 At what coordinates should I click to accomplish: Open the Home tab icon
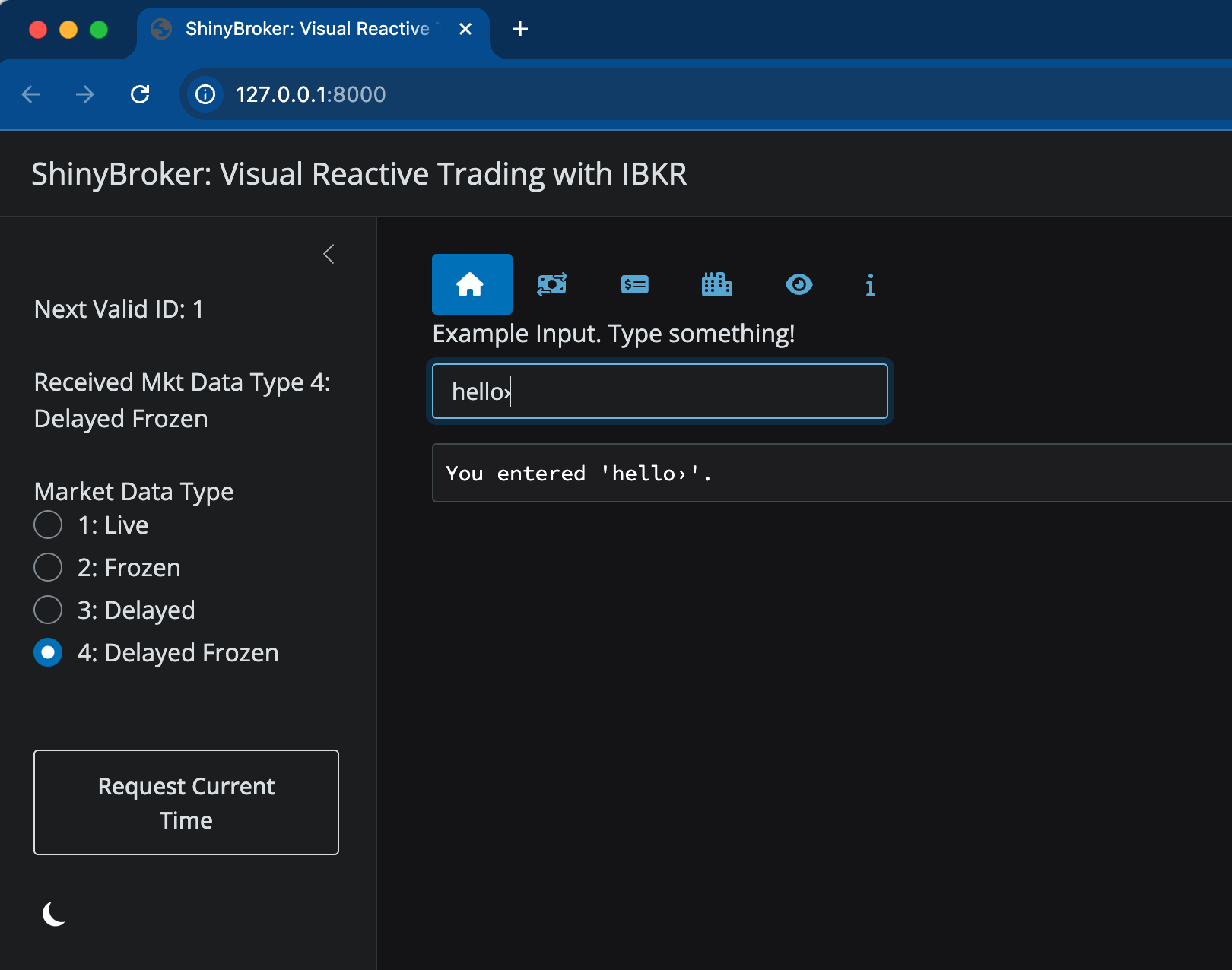(471, 284)
